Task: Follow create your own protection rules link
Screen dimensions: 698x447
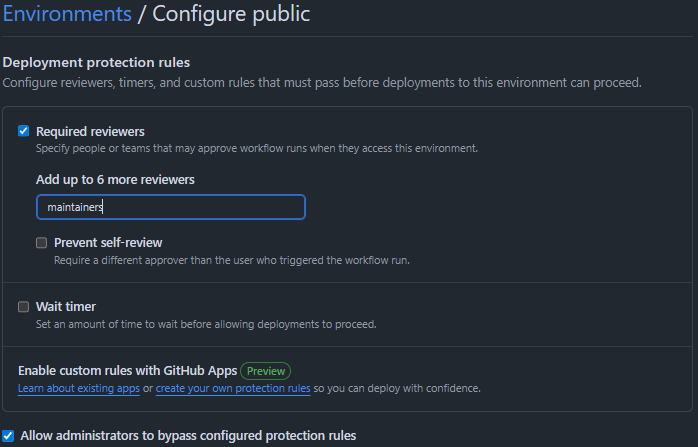Action: [x=232, y=388]
